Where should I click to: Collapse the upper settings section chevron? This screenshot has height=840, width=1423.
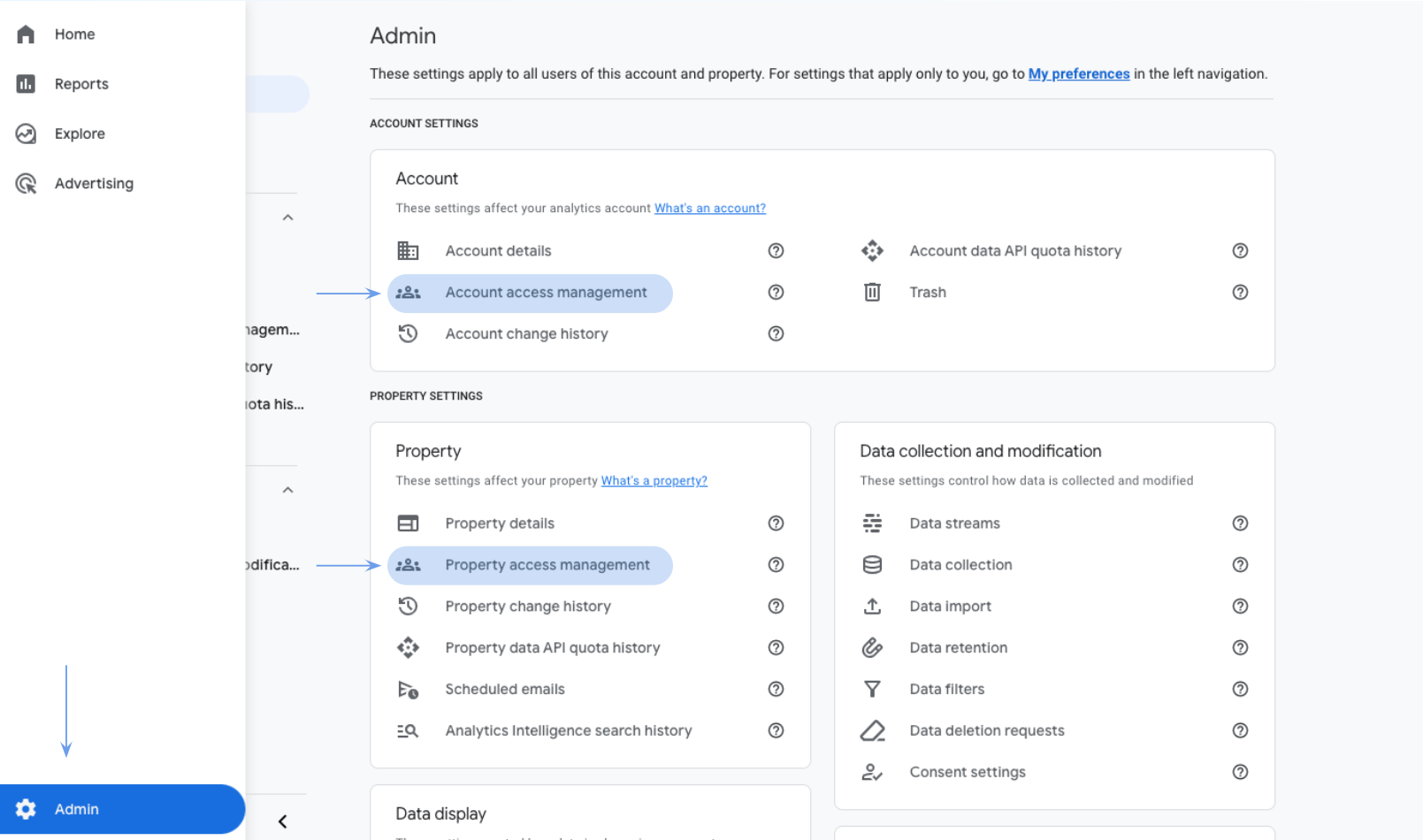click(x=287, y=218)
